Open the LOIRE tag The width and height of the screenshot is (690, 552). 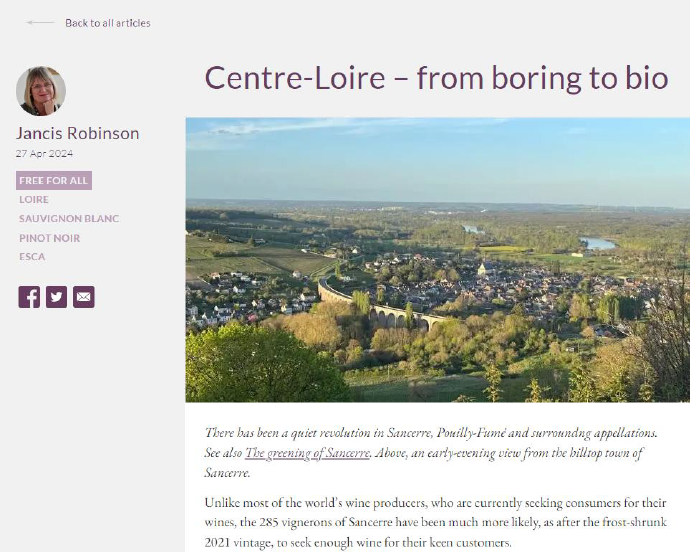pyautogui.click(x=34, y=200)
